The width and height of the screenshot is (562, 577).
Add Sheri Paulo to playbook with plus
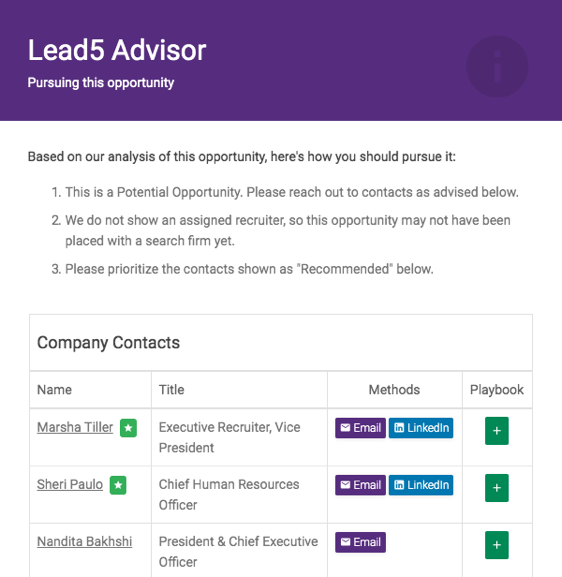(497, 488)
